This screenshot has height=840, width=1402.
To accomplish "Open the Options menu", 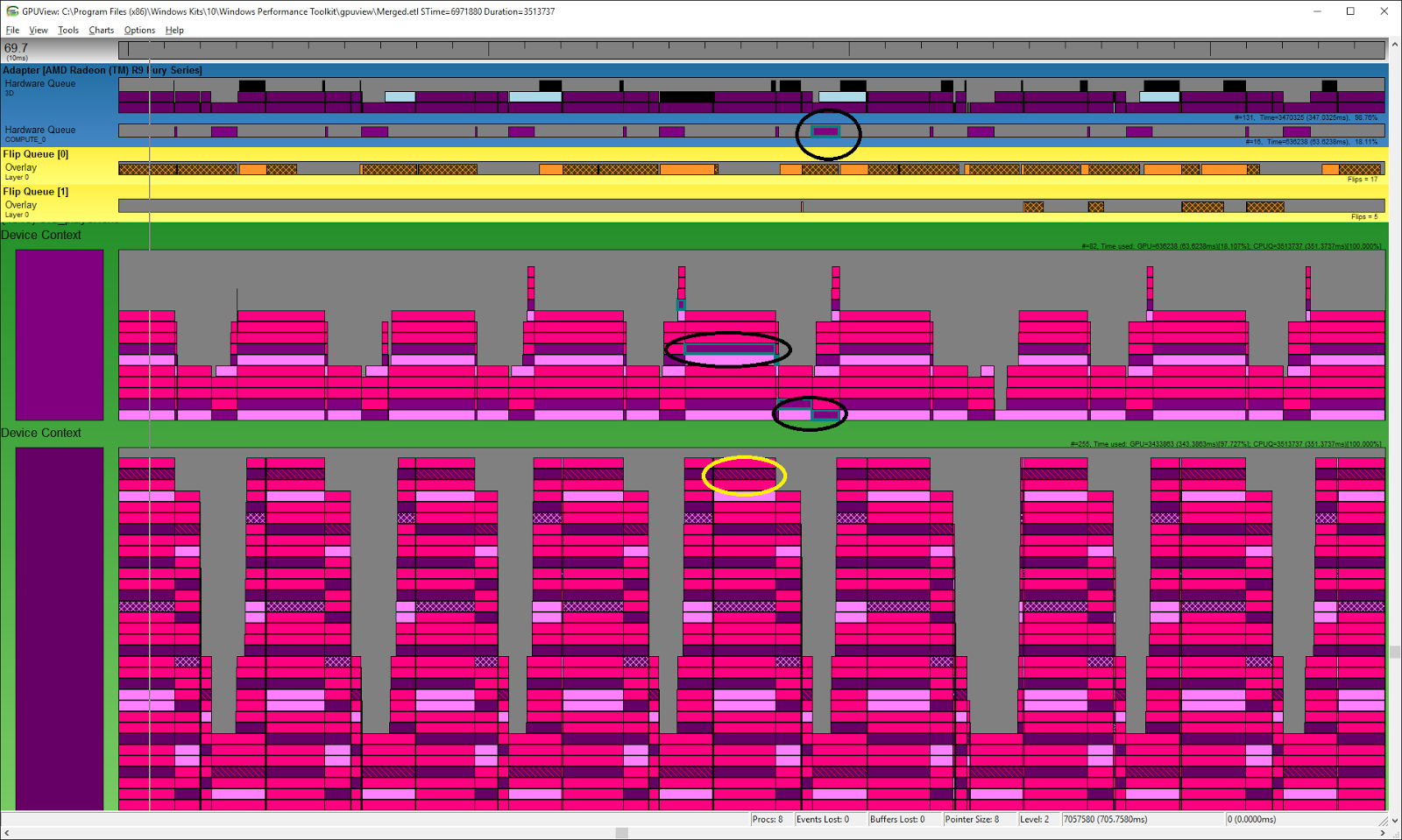I will point(139,30).
